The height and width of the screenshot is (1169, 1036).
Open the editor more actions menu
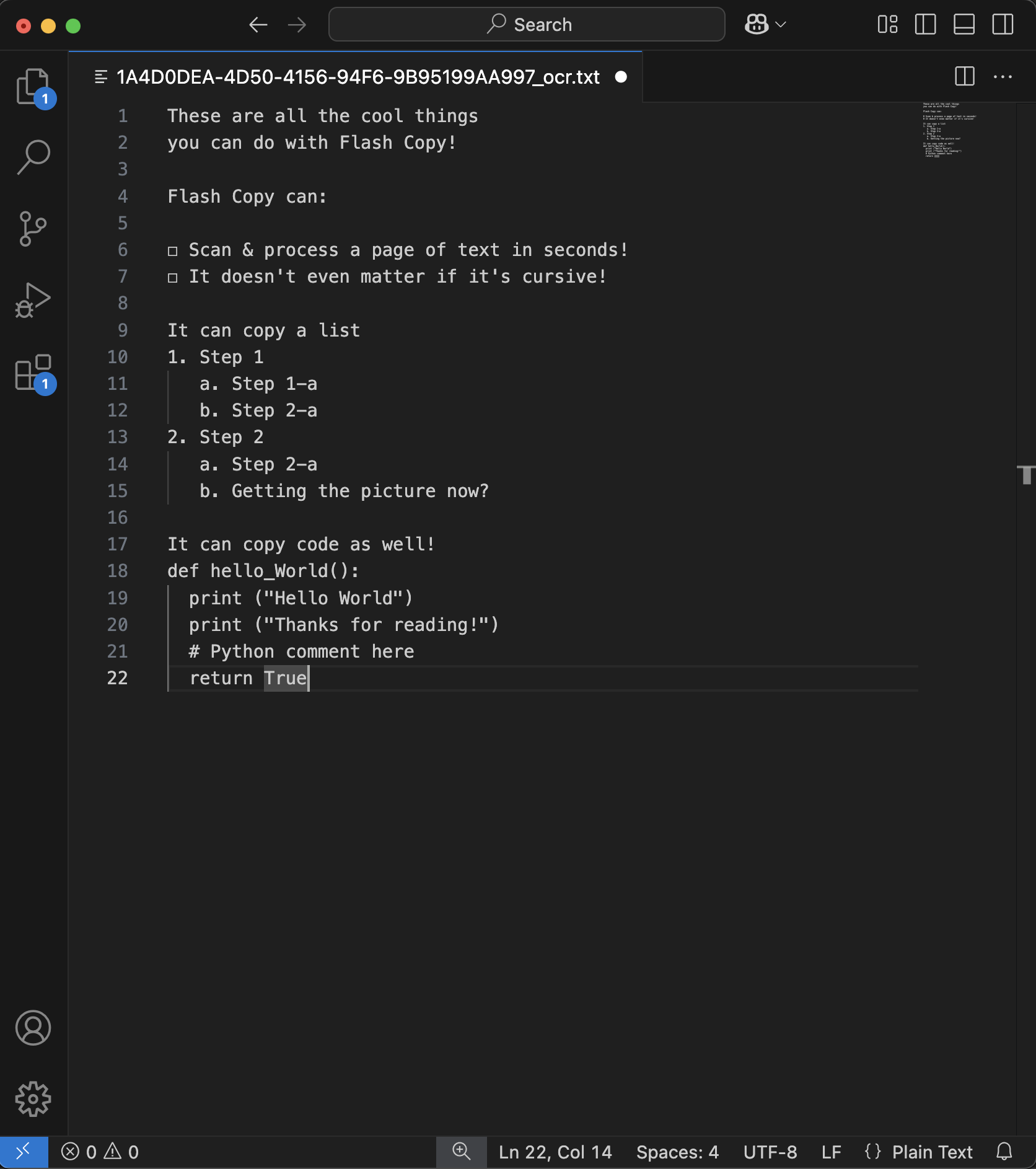(1003, 76)
